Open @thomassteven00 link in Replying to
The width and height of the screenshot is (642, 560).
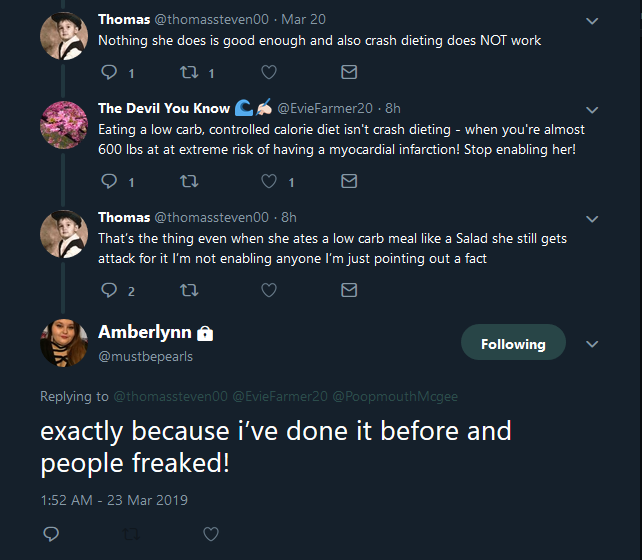click(170, 396)
